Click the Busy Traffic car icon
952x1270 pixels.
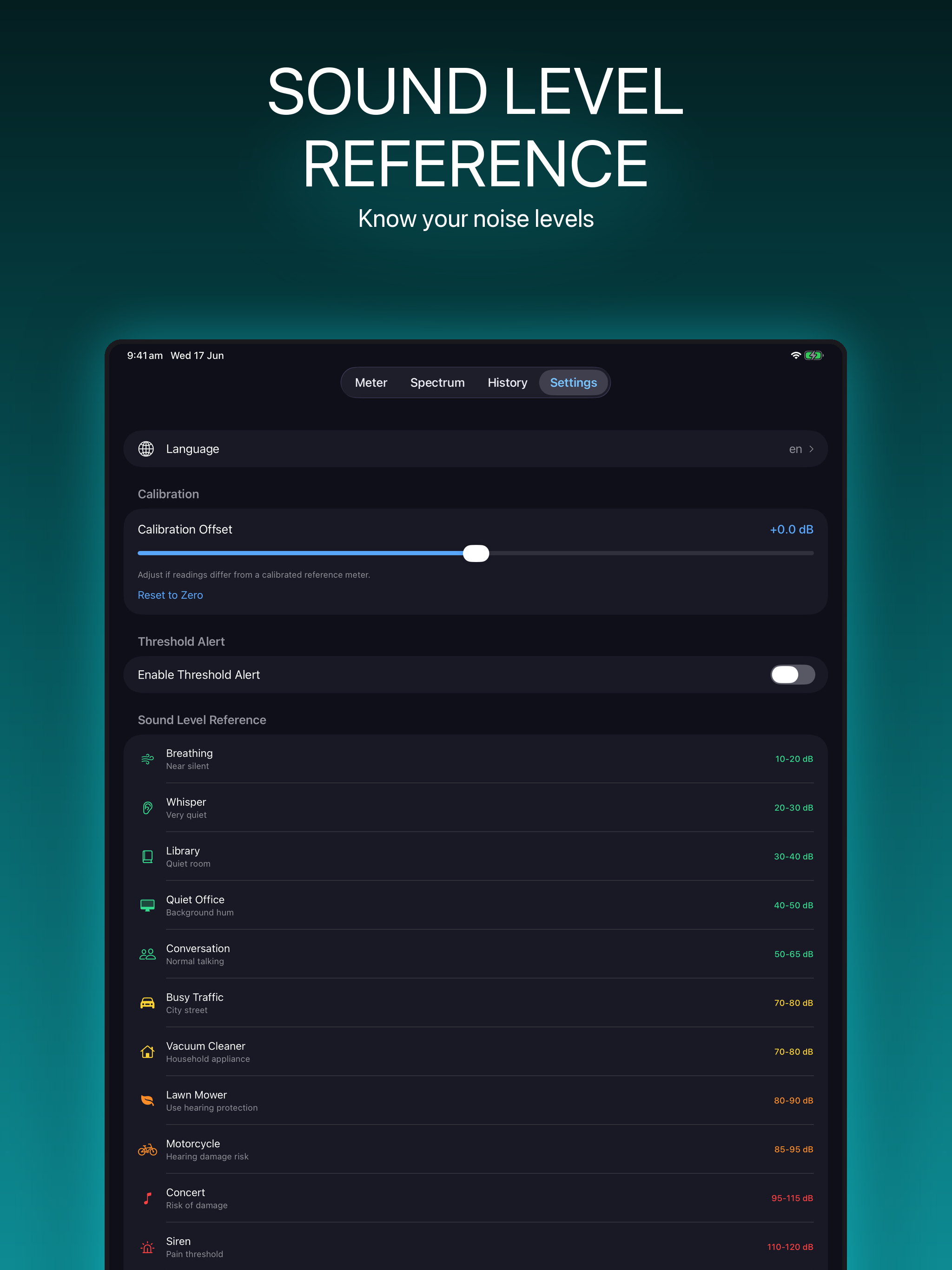[147, 1003]
